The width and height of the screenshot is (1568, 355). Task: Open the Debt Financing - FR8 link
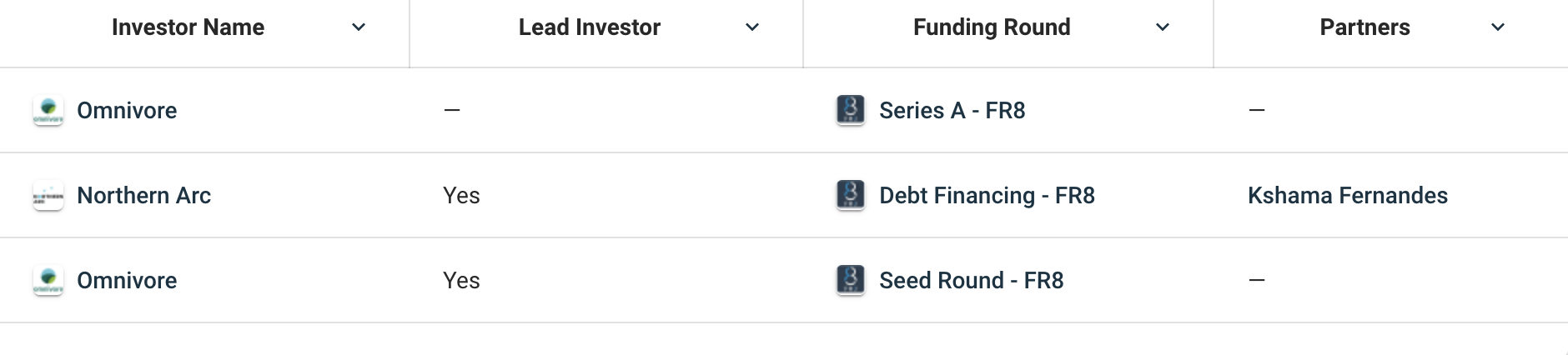coord(987,196)
